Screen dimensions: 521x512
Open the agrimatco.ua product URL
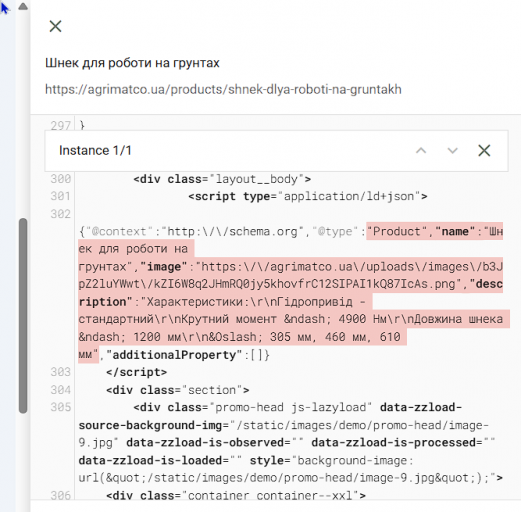point(223,89)
